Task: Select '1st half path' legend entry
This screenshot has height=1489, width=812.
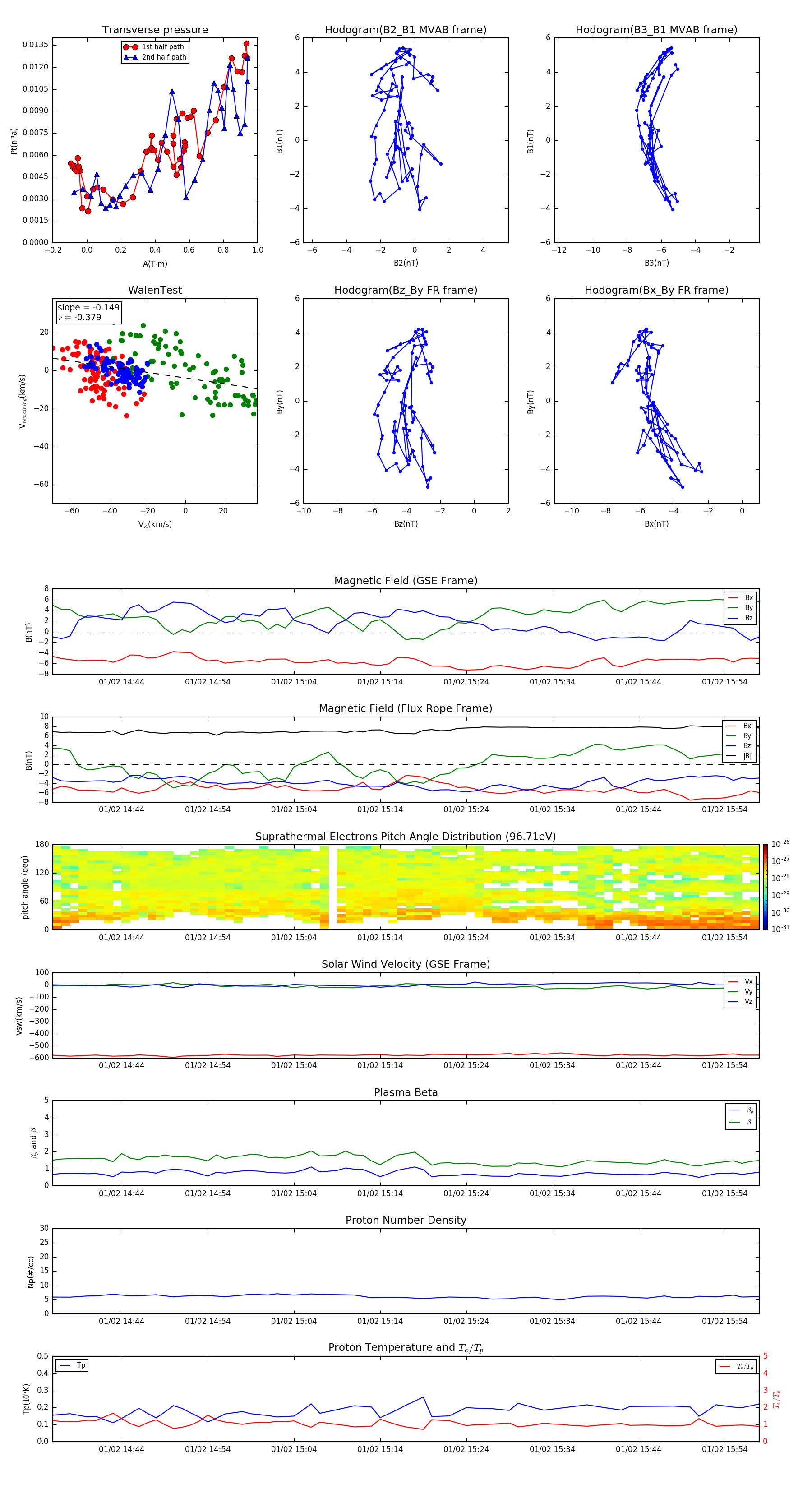Action: coord(154,47)
